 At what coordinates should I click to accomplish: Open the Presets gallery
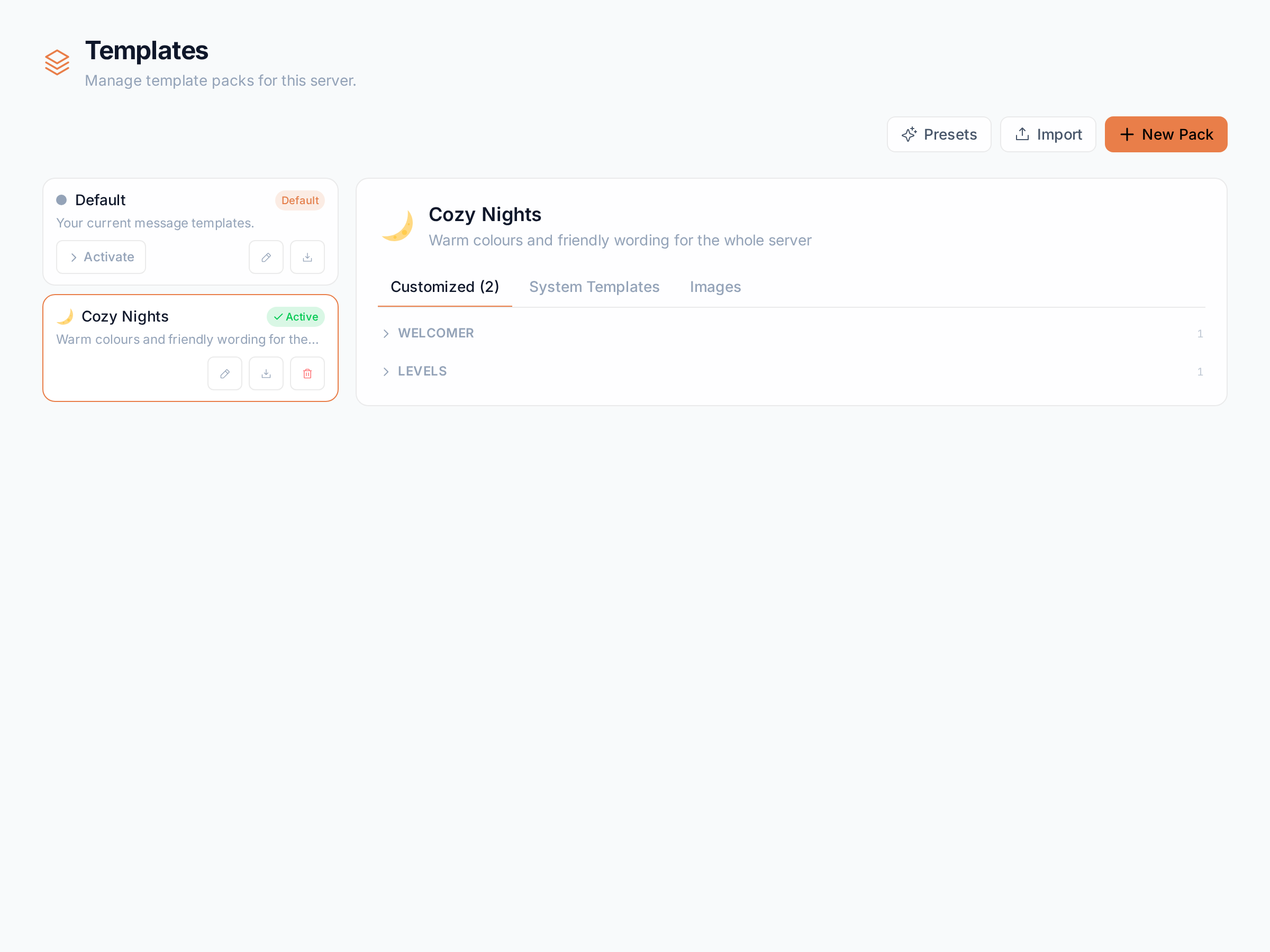939,134
